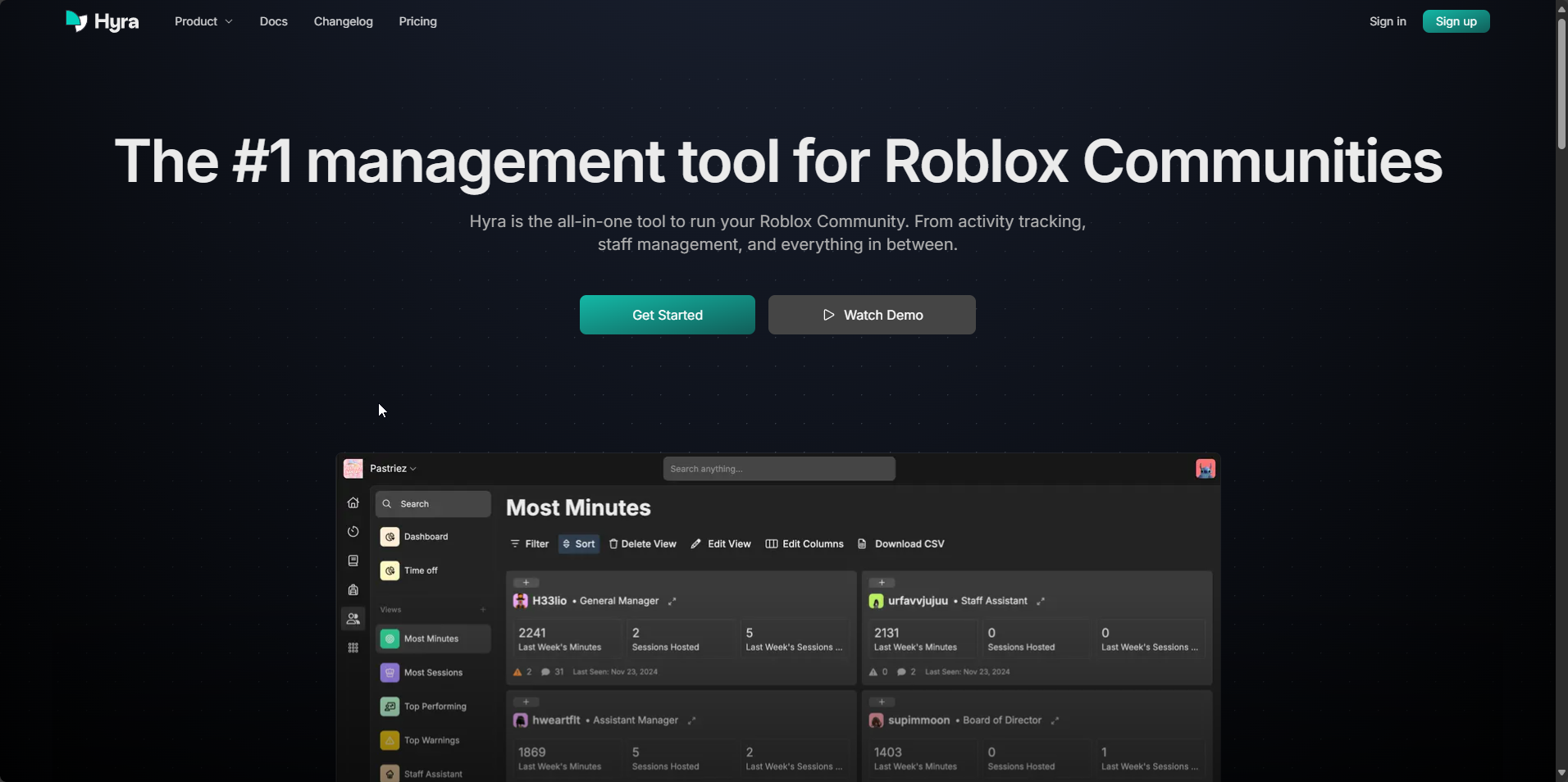Open the Changelog page
Screen dimensions: 1568x782
coord(344,21)
